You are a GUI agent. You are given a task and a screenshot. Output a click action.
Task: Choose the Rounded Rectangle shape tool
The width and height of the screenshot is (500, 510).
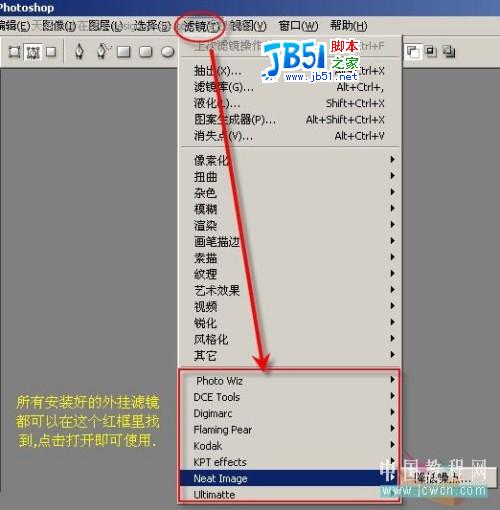[146, 52]
